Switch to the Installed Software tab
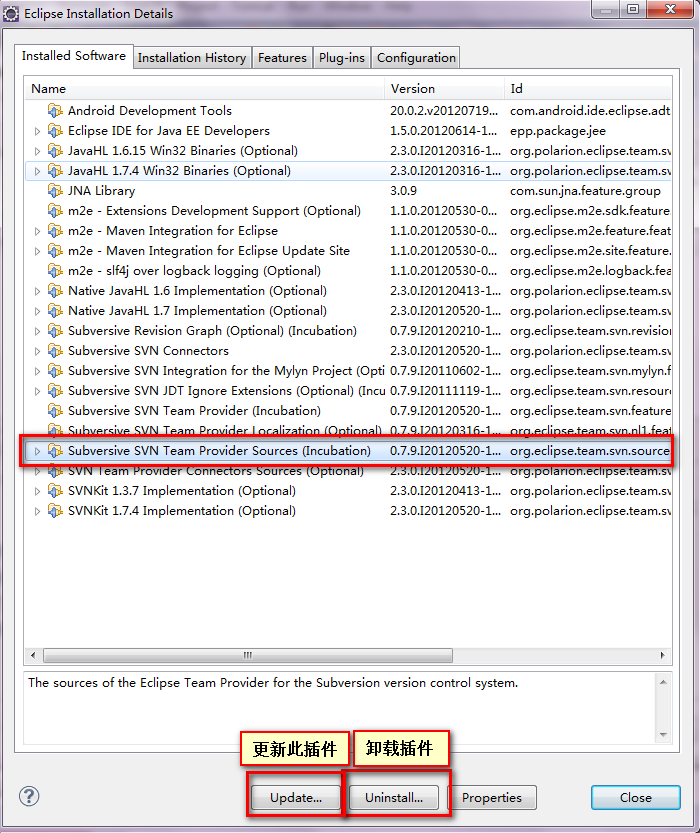This screenshot has height=833, width=700. click(74, 56)
